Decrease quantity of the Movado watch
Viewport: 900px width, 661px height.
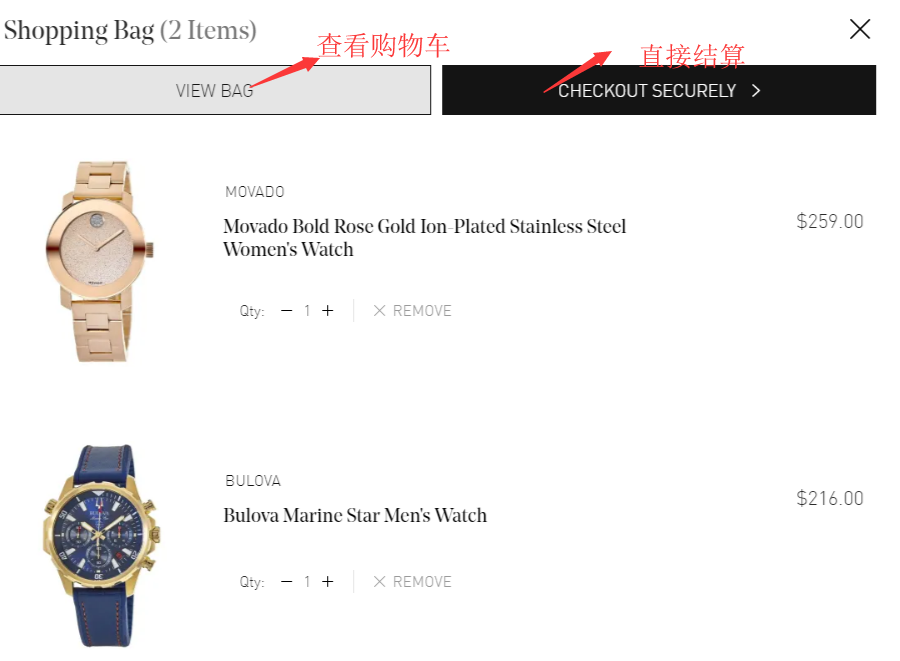pyautogui.click(x=287, y=311)
